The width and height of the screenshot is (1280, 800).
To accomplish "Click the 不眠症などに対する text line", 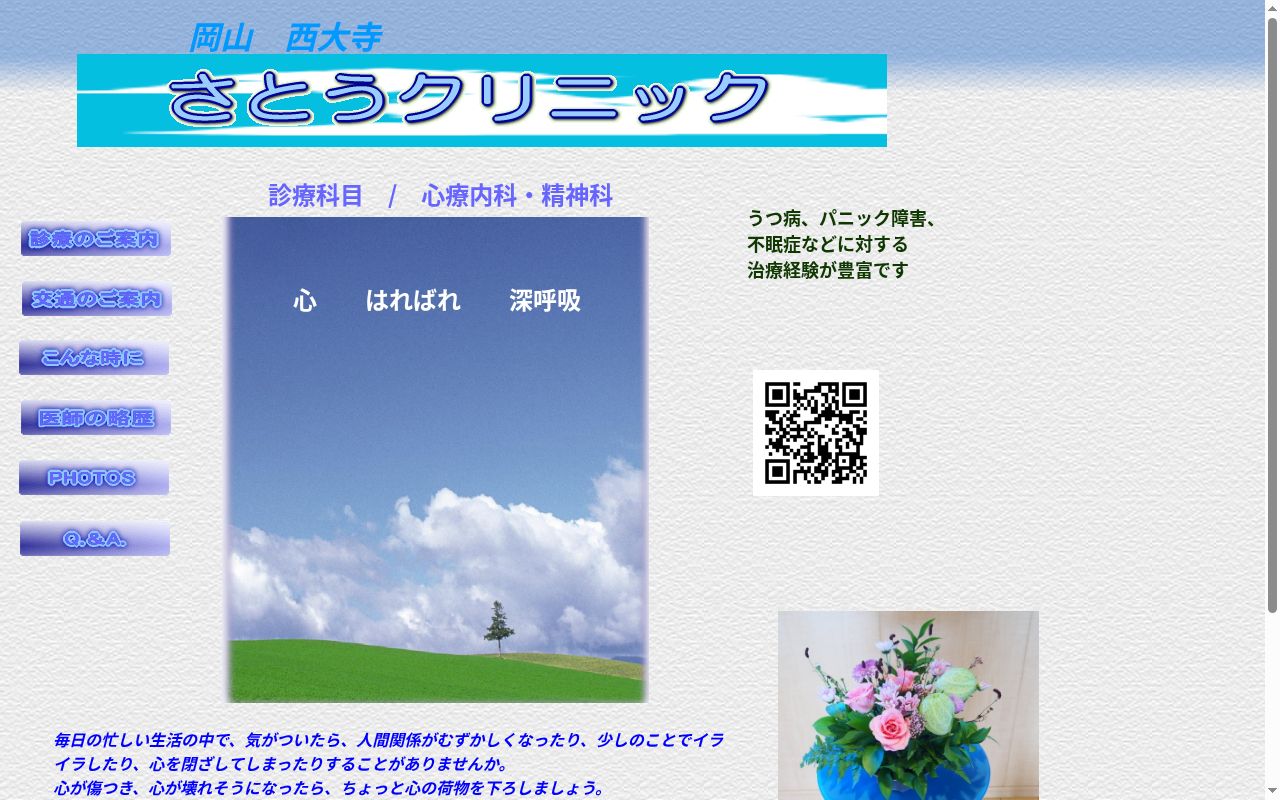I will 828,244.
